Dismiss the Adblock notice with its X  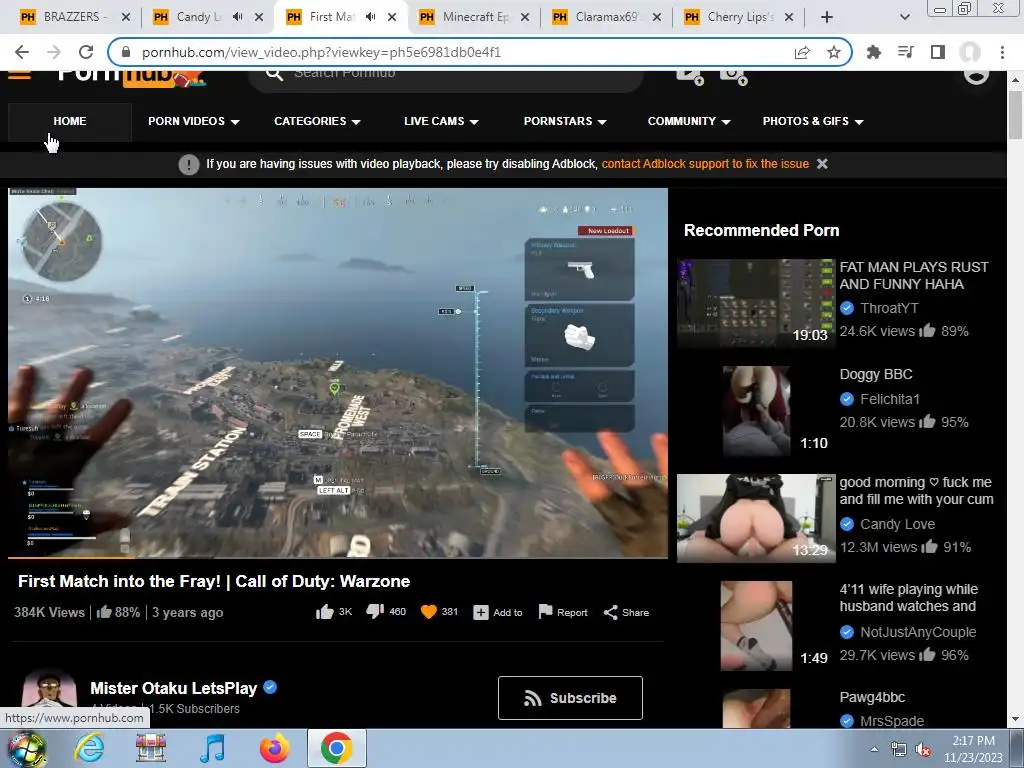pos(822,164)
